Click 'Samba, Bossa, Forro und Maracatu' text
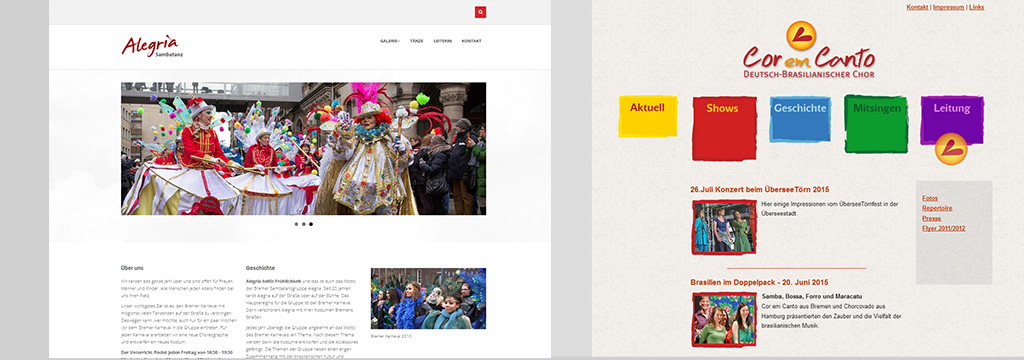 click(812, 296)
